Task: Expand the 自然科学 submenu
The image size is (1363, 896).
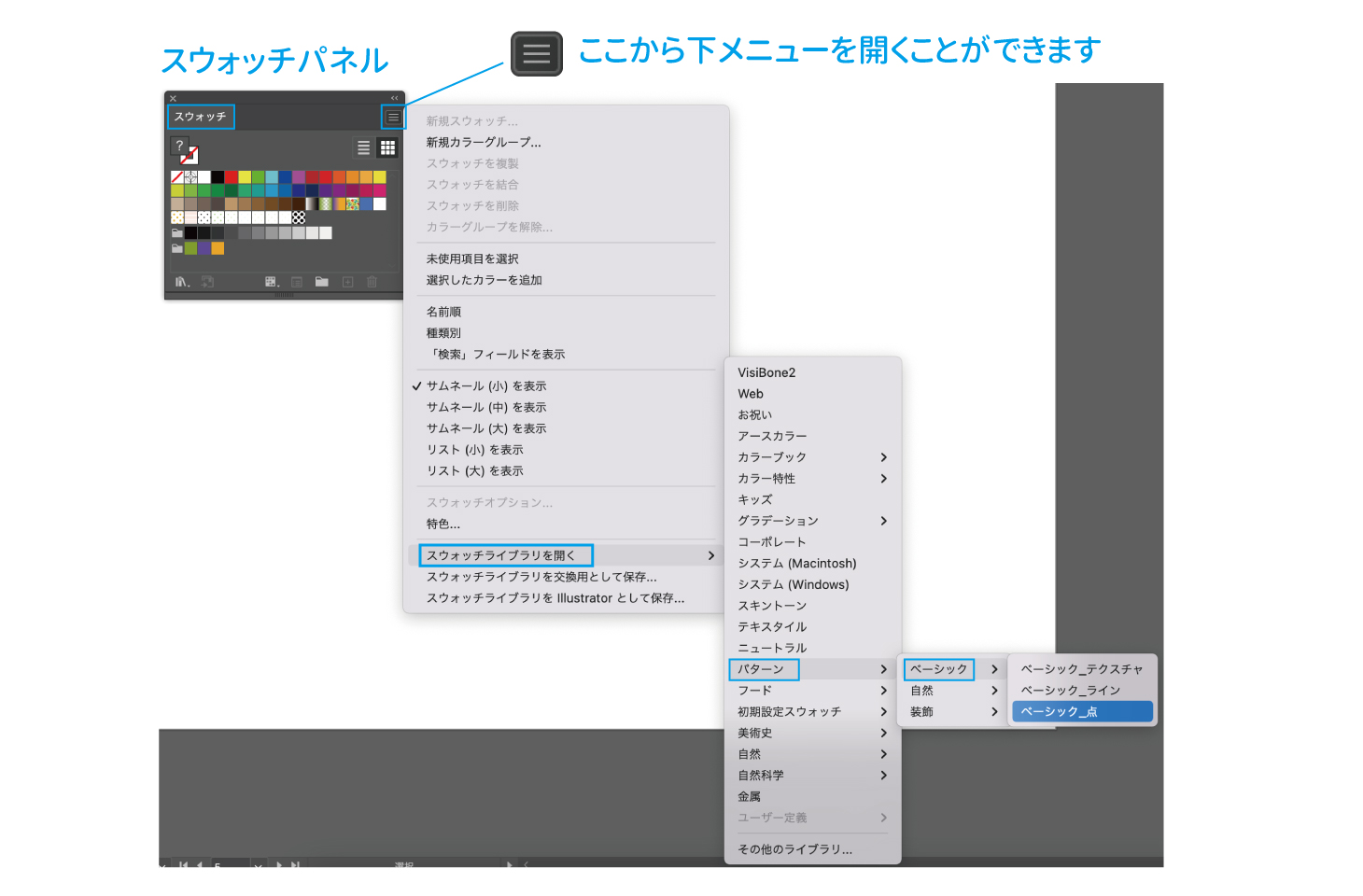Action: click(x=812, y=776)
